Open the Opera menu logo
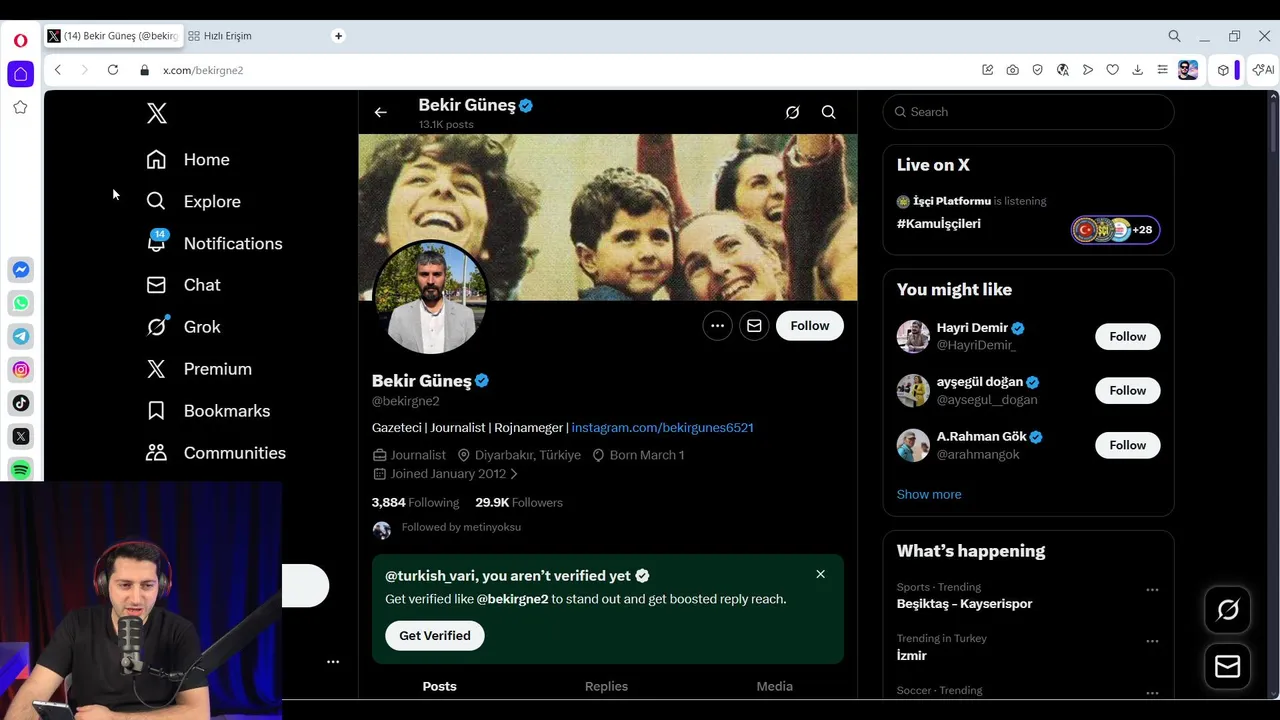Screen dimensions: 1280x720 point(20,41)
